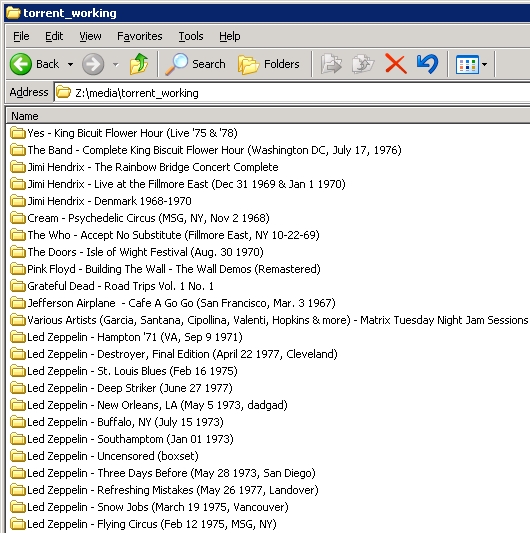Click the Move To folder icon
Screen dimensions: 530x533
click(x=331, y=64)
